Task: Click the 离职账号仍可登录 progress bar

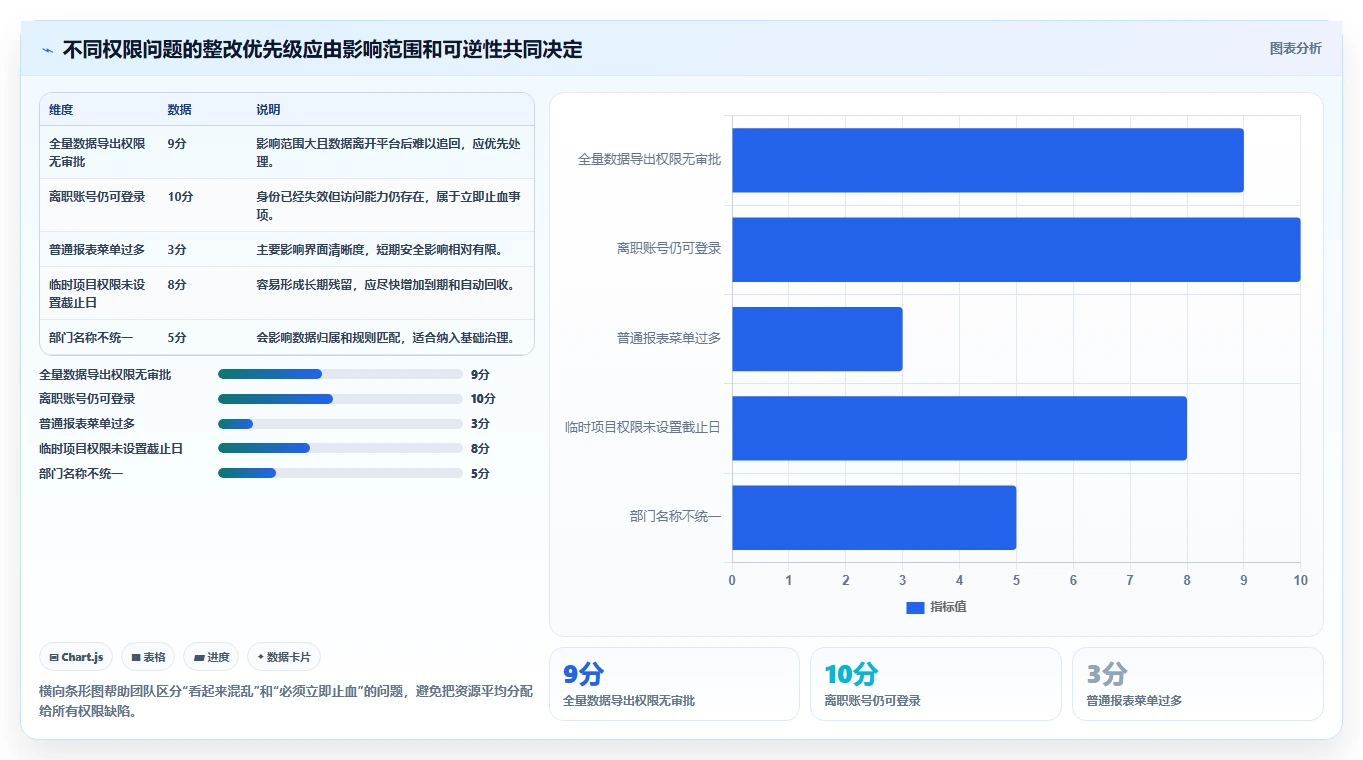Action: (x=340, y=399)
